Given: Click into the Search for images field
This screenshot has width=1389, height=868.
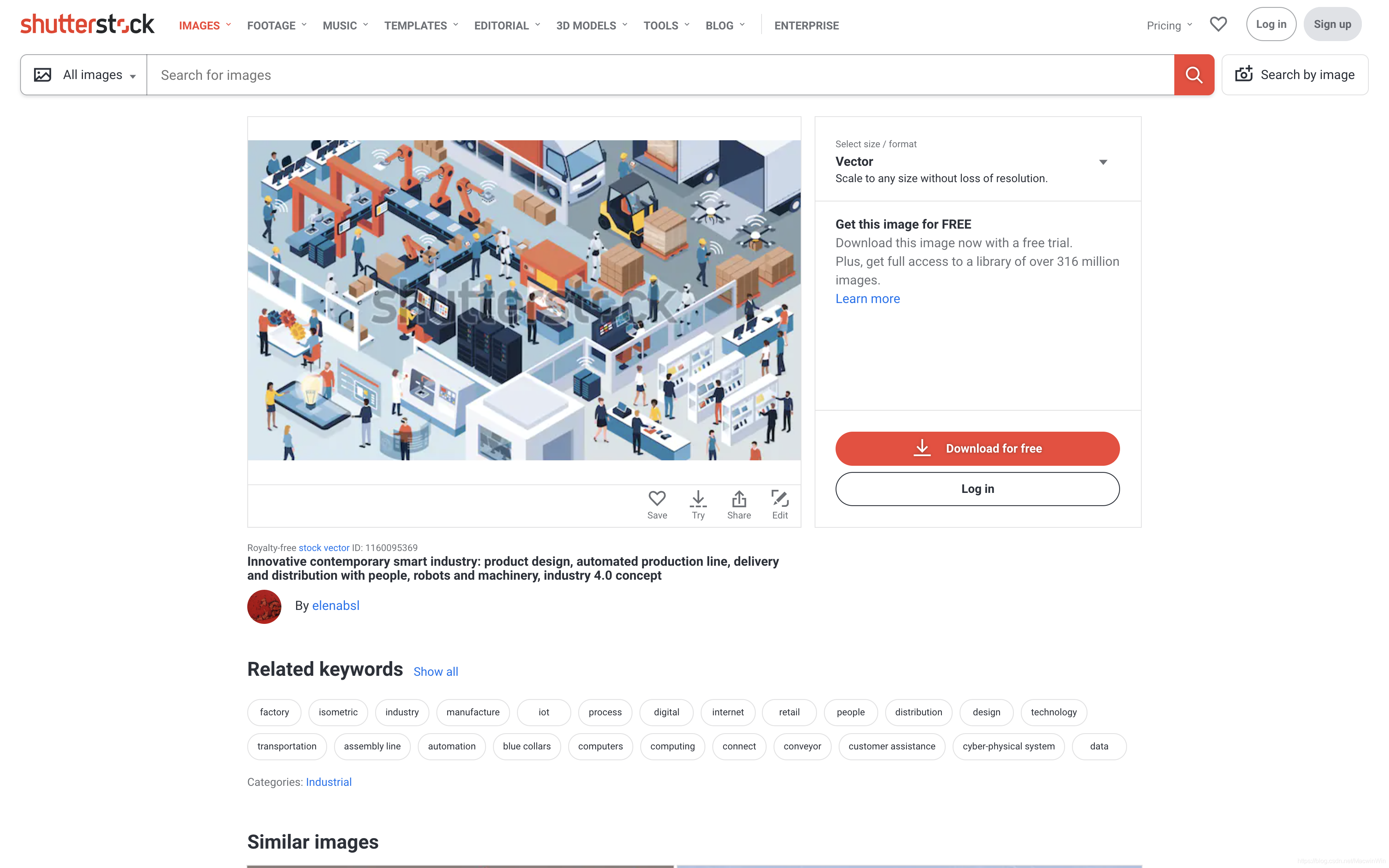Looking at the screenshot, I should 660,75.
